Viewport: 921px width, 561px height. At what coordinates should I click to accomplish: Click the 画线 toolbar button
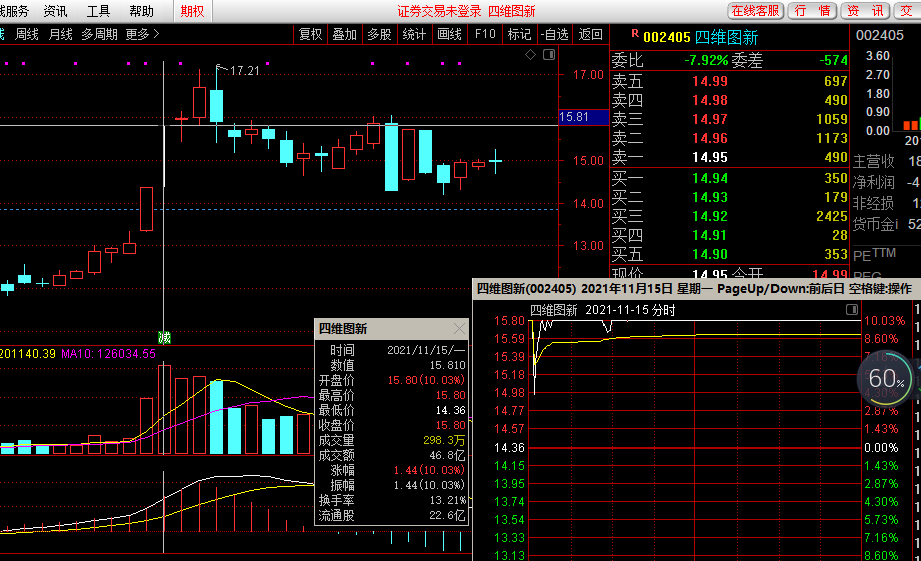tap(449, 35)
